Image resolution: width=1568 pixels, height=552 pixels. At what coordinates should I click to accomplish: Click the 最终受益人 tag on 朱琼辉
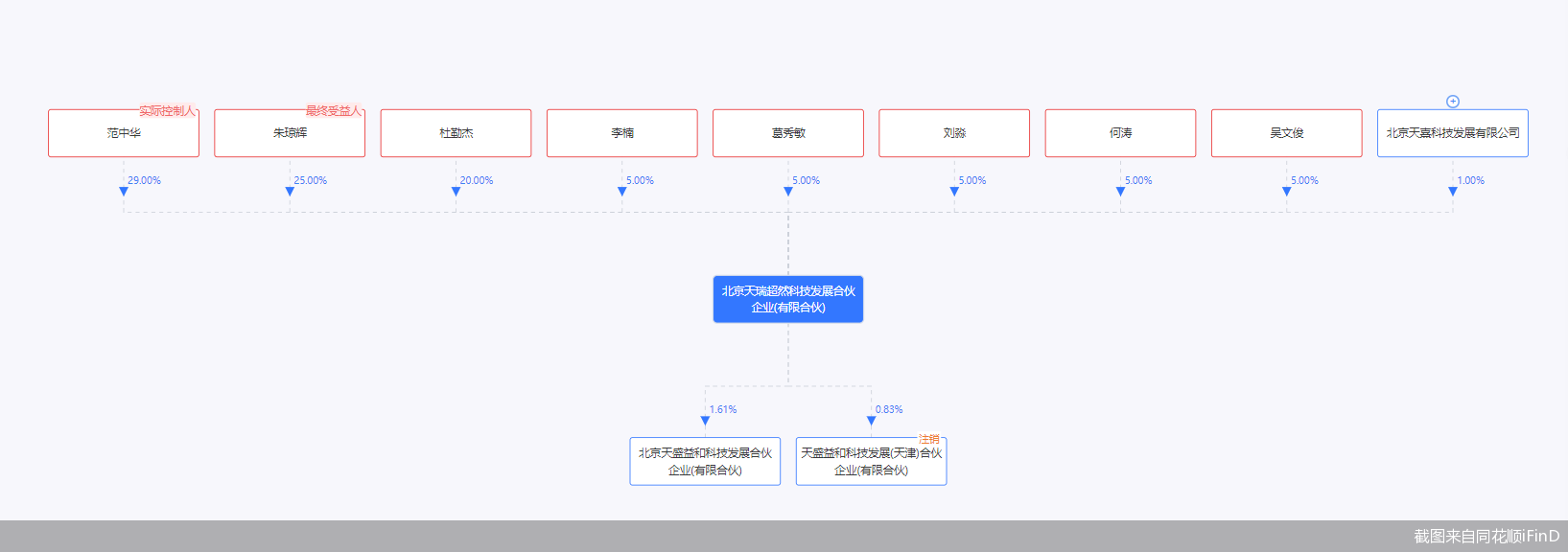point(333,111)
